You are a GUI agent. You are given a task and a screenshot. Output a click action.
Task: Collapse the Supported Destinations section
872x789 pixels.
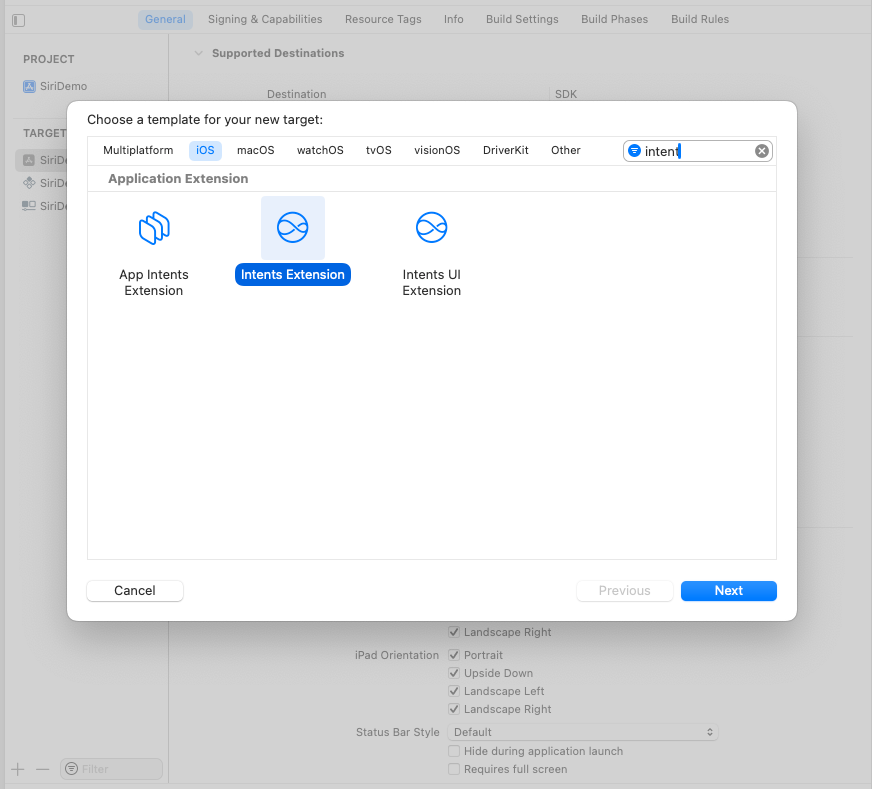(x=198, y=53)
